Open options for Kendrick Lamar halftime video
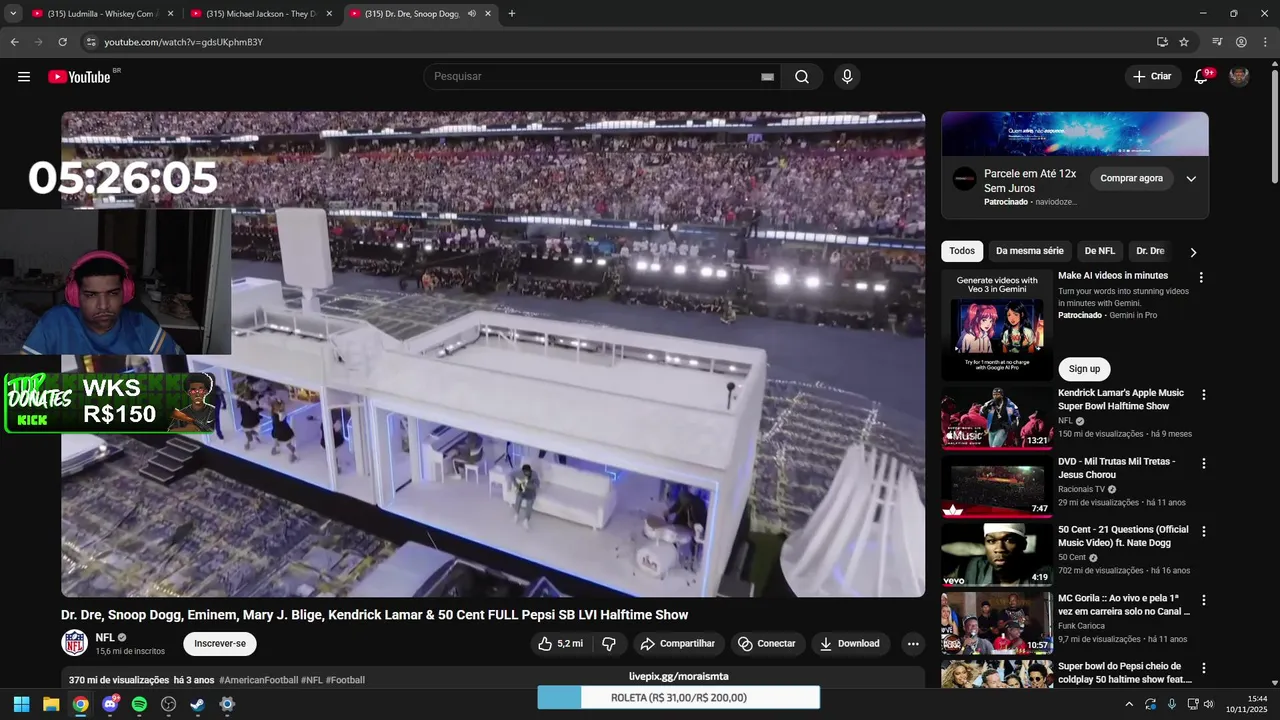Image resolution: width=1280 pixels, height=720 pixels. pyautogui.click(x=1204, y=395)
